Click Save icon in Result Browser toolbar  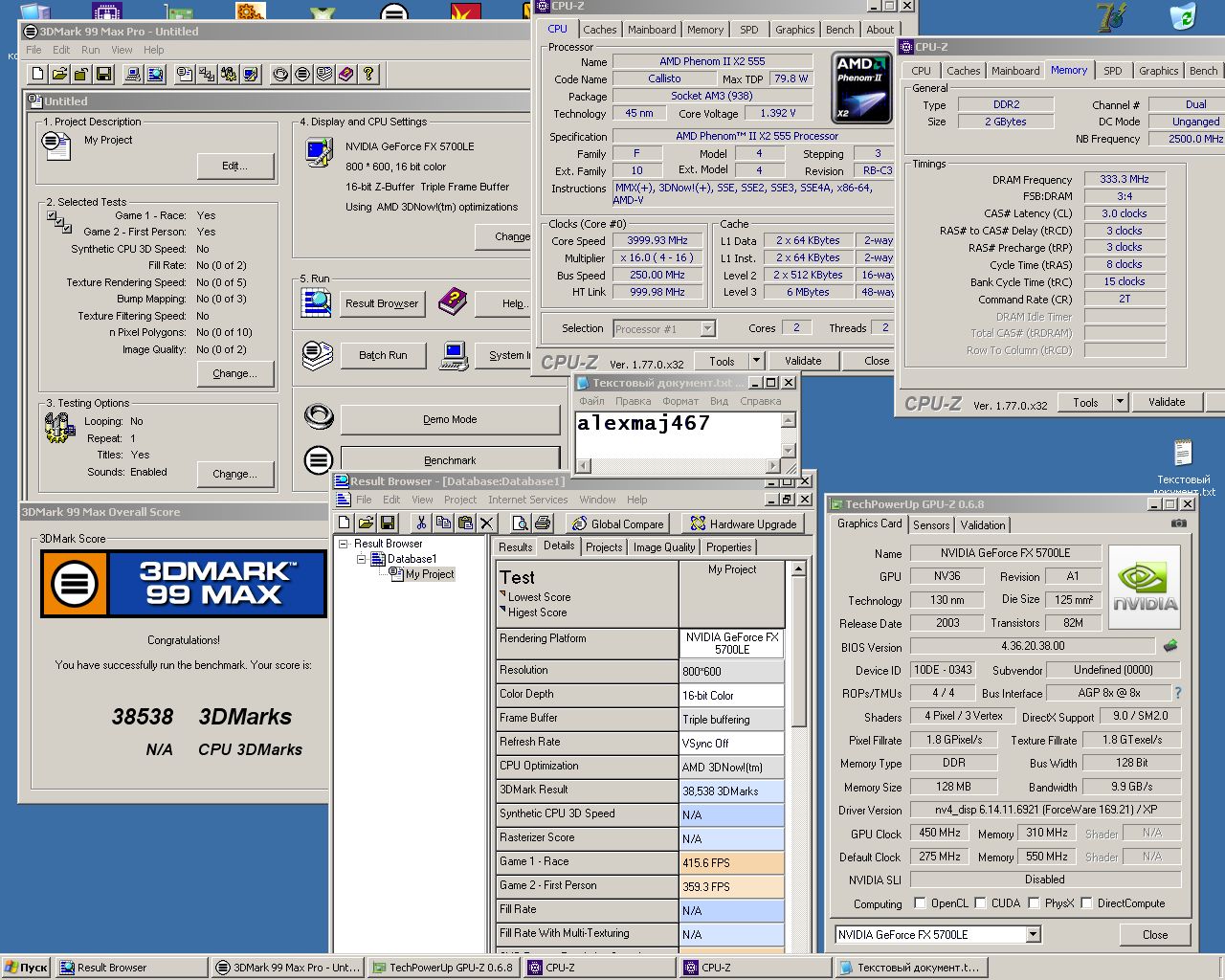click(388, 523)
